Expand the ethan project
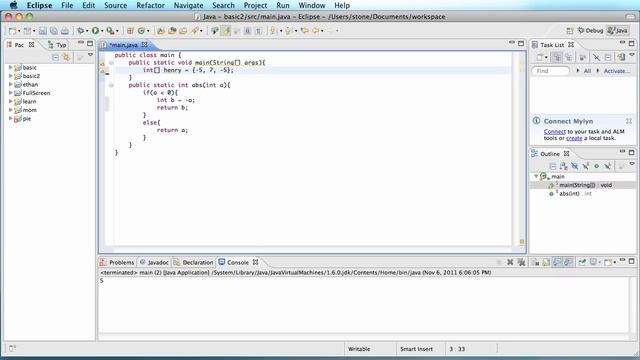640x360 pixels. pos(11,84)
